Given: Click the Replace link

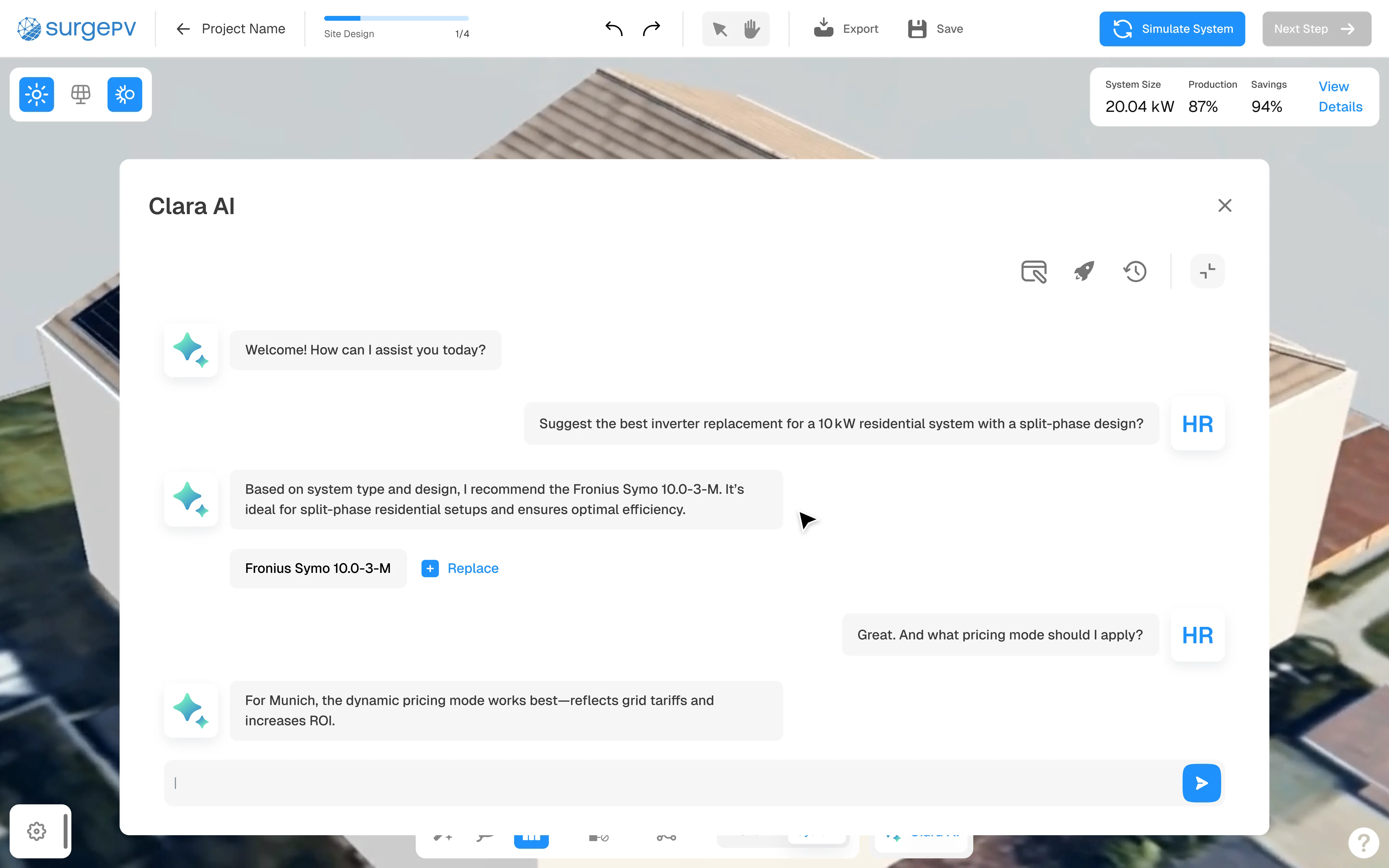Looking at the screenshot, I should [473, 568].
